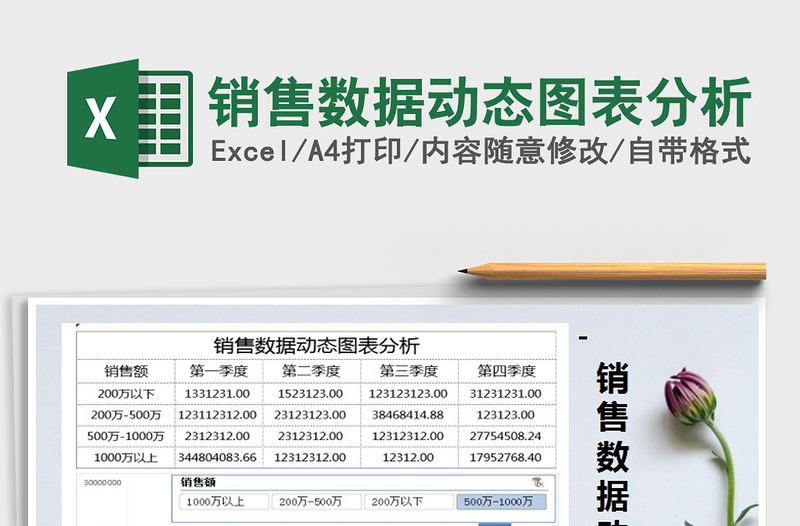
Task: Select the 200万-500万 slicer button
Action: [x=316, y=502]
